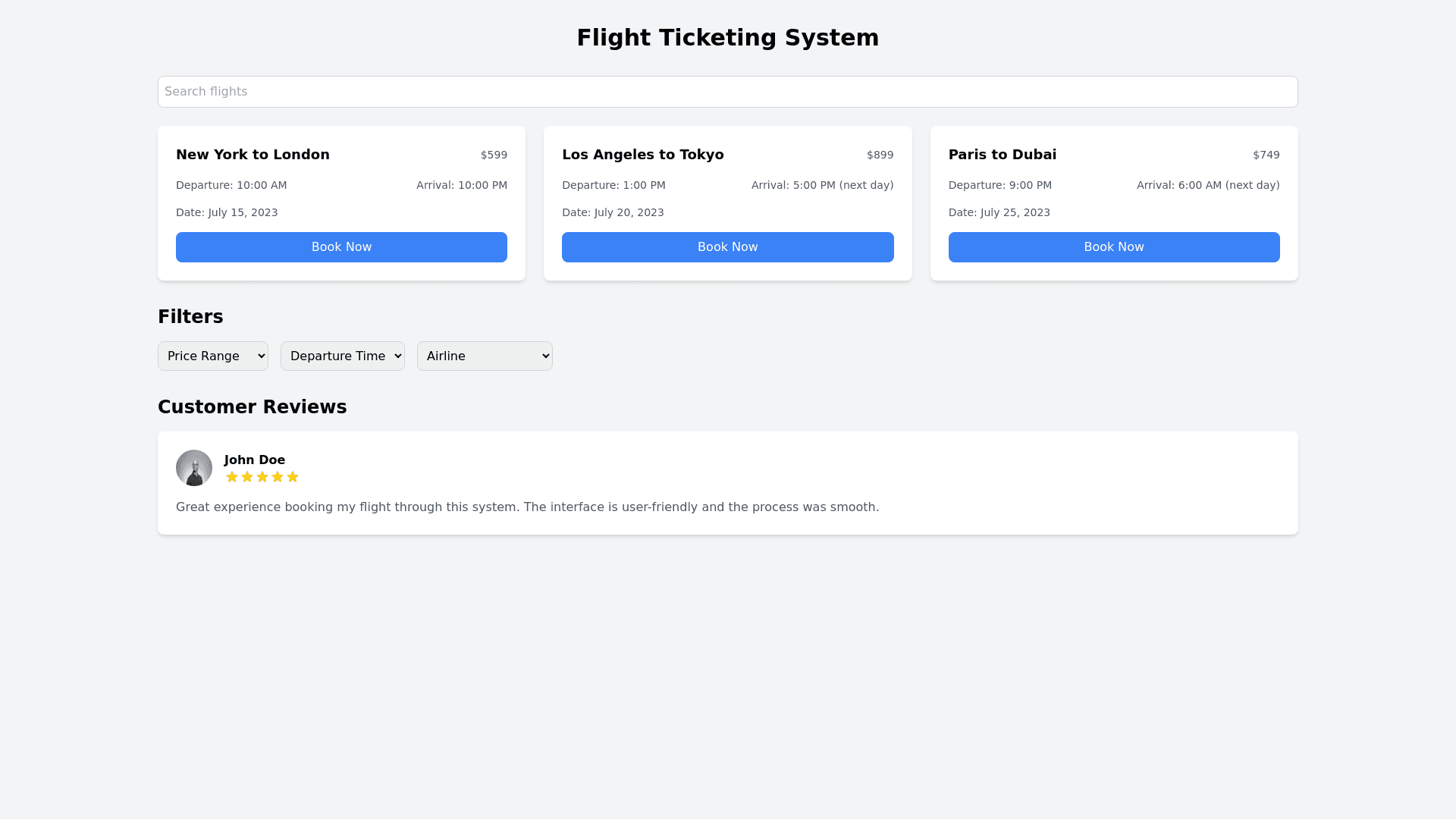This screenshot has width=1456, height=819.
Task: Click the Los Angeles to Tokyo heading
Action: 643,155
